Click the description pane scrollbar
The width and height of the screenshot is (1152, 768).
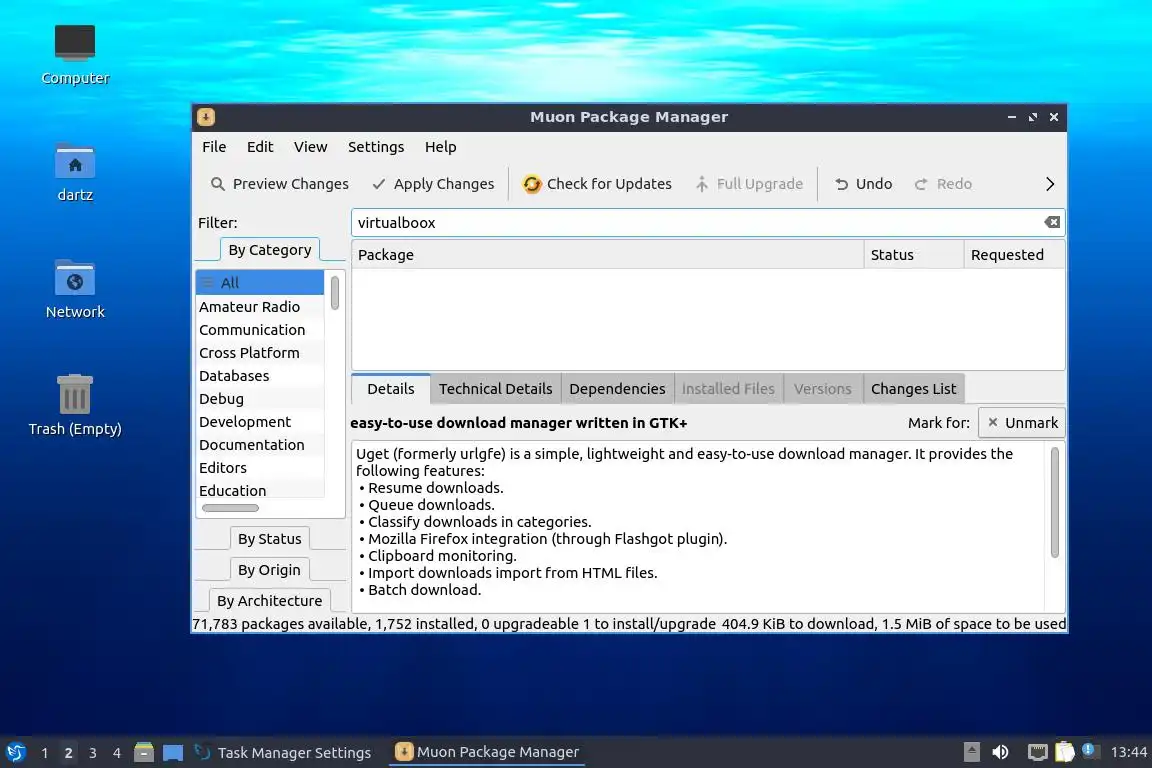pyautogui.click(x=1055, y=503)
